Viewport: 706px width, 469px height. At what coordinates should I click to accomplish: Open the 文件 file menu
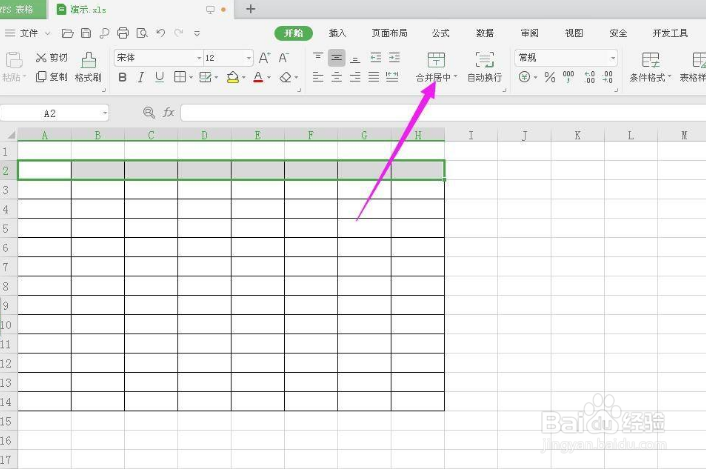[28, 33]
